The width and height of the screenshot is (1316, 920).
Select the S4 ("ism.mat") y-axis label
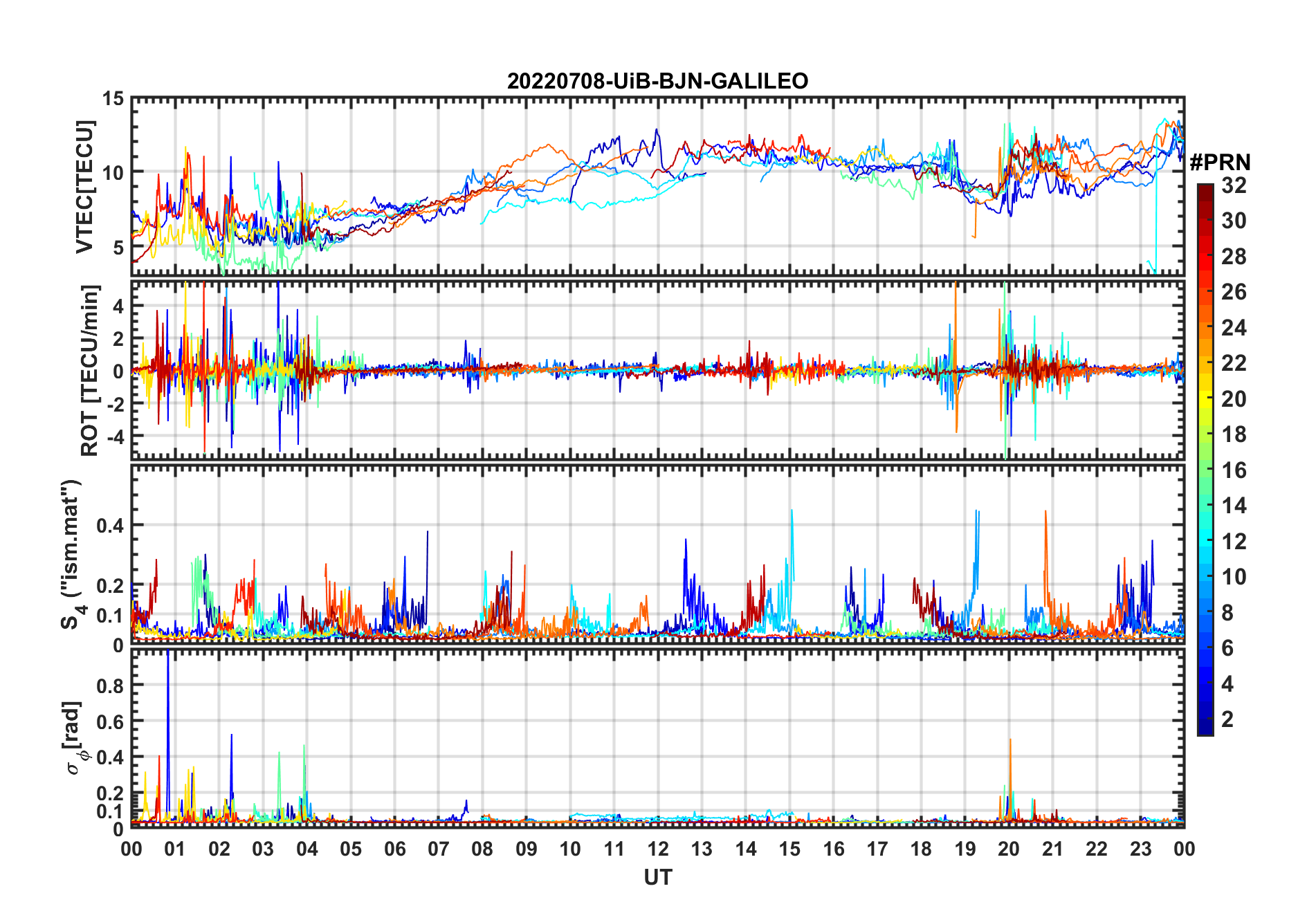point(71,554)
